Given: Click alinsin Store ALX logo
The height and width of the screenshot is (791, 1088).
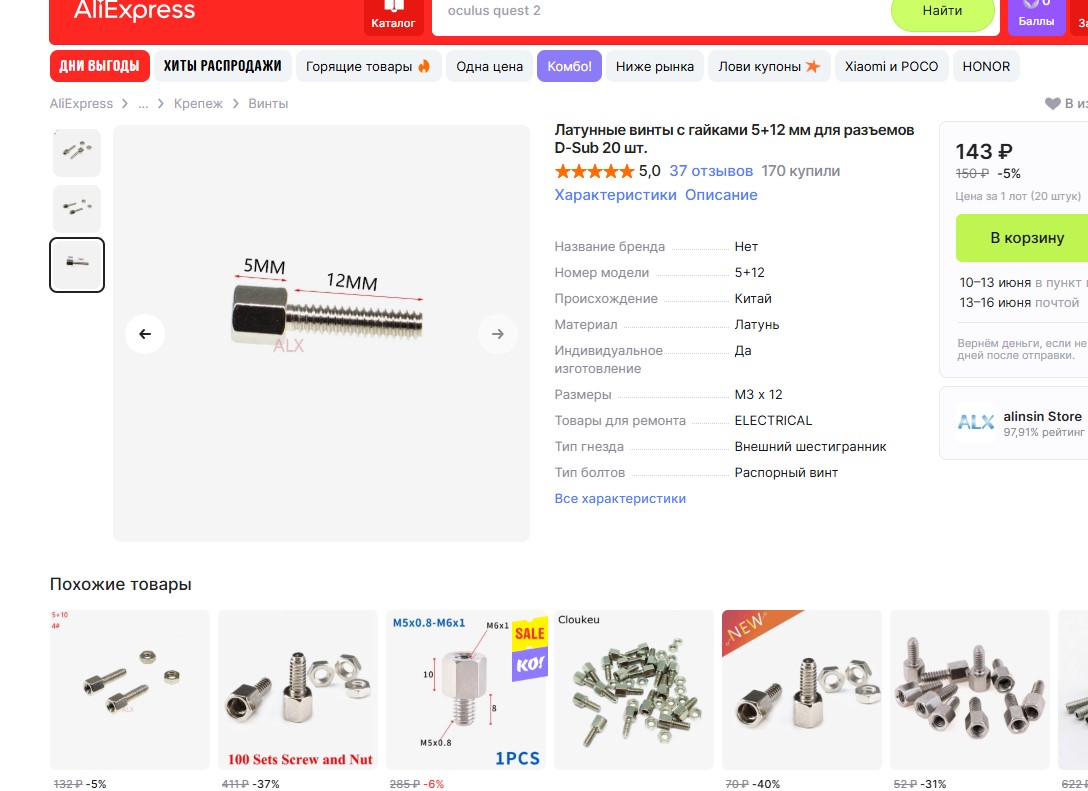Looking at the screenshot, I should point(976,422).
